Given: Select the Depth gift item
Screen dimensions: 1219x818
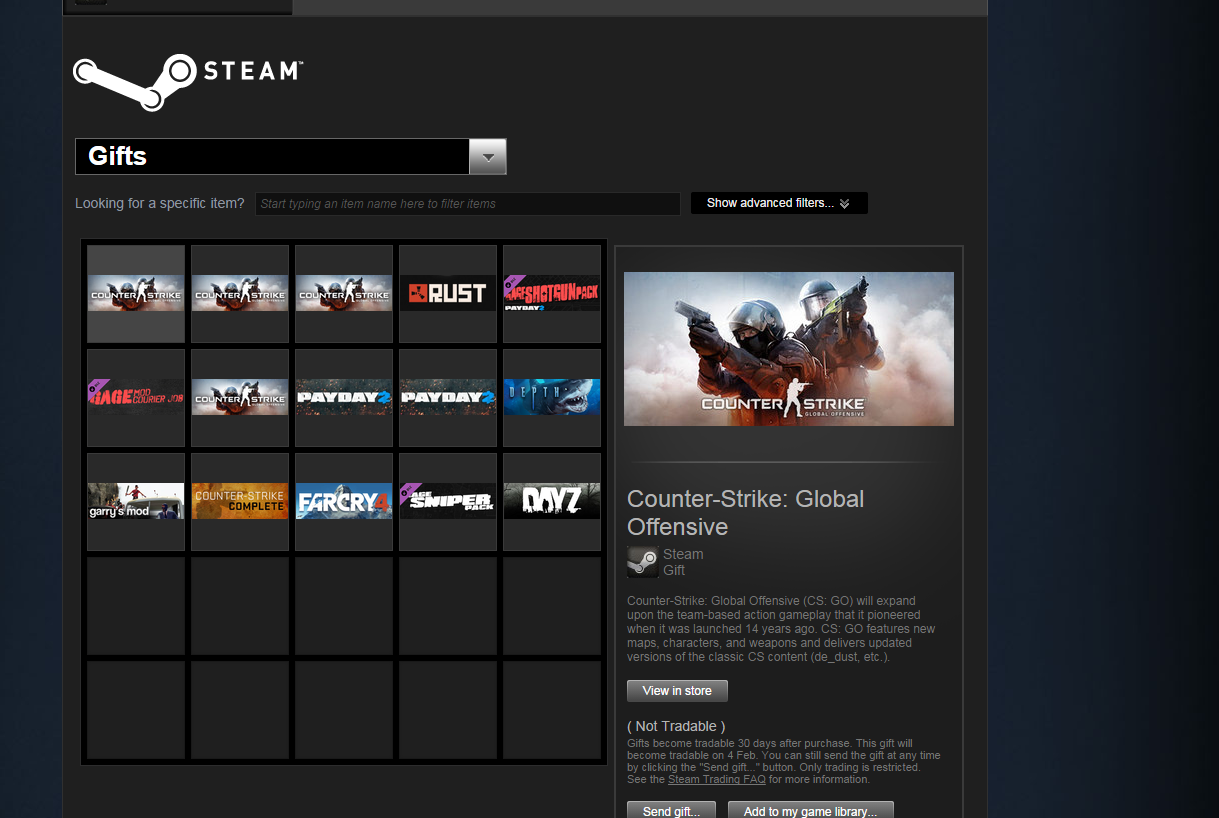Looking at the screenshot, I should tap(552, 398).
